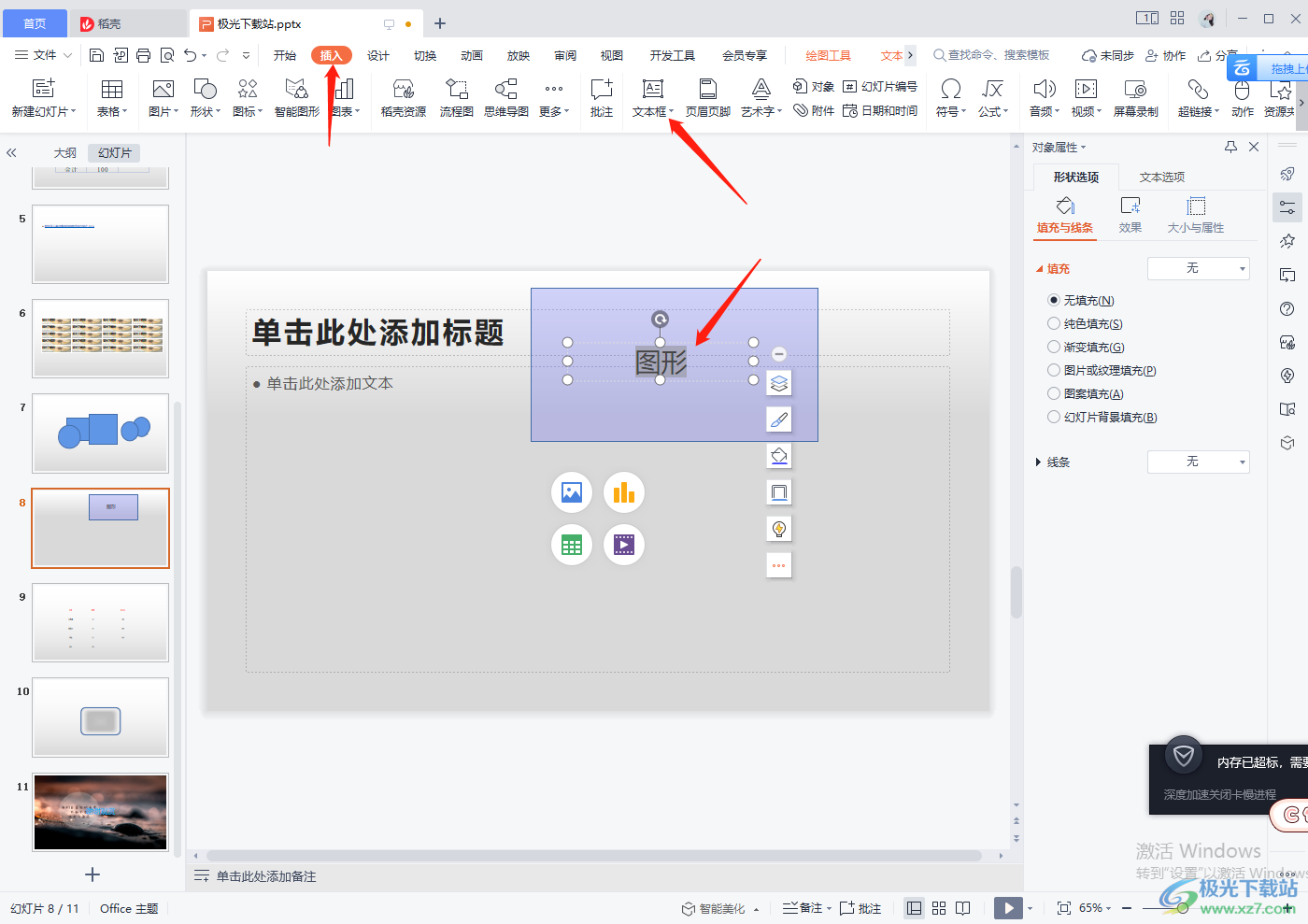The height and width of the screenshot is (924, 1308).
Task: Open the File (文件) menu dropdown
Action: [44, 55]
